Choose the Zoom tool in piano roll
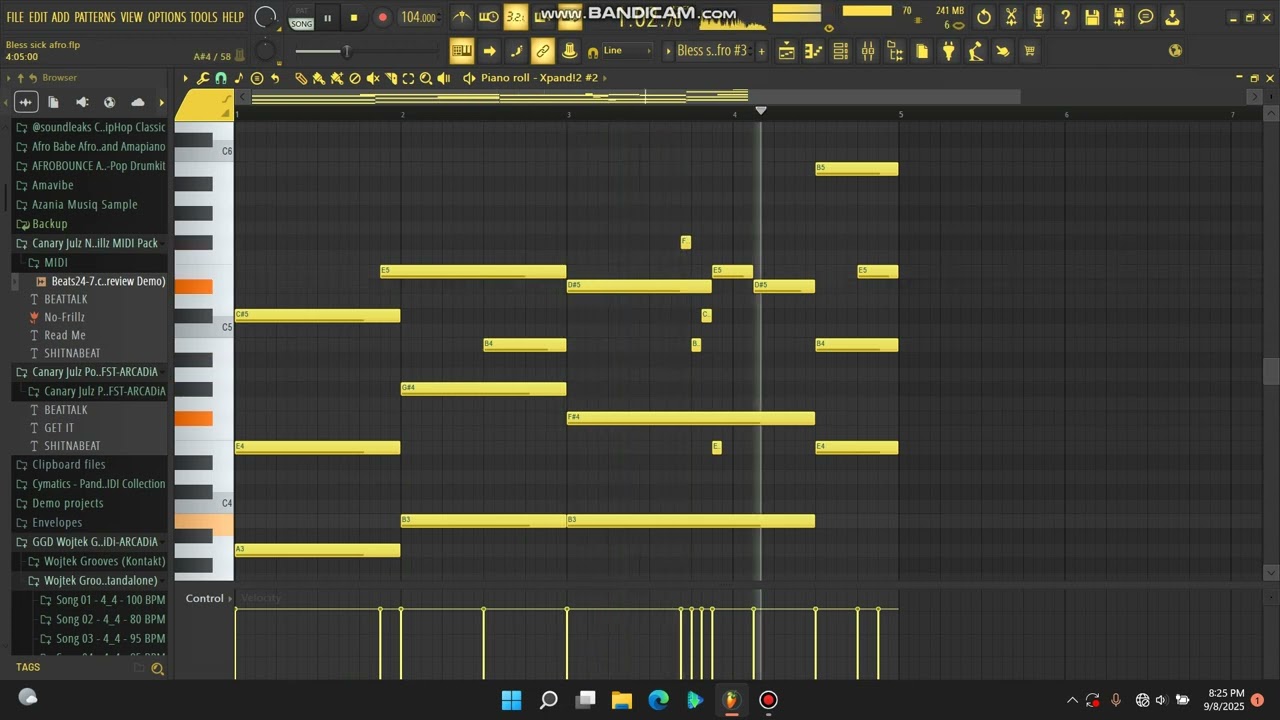The image size is (1280, 720). click(x=426, y=78)
